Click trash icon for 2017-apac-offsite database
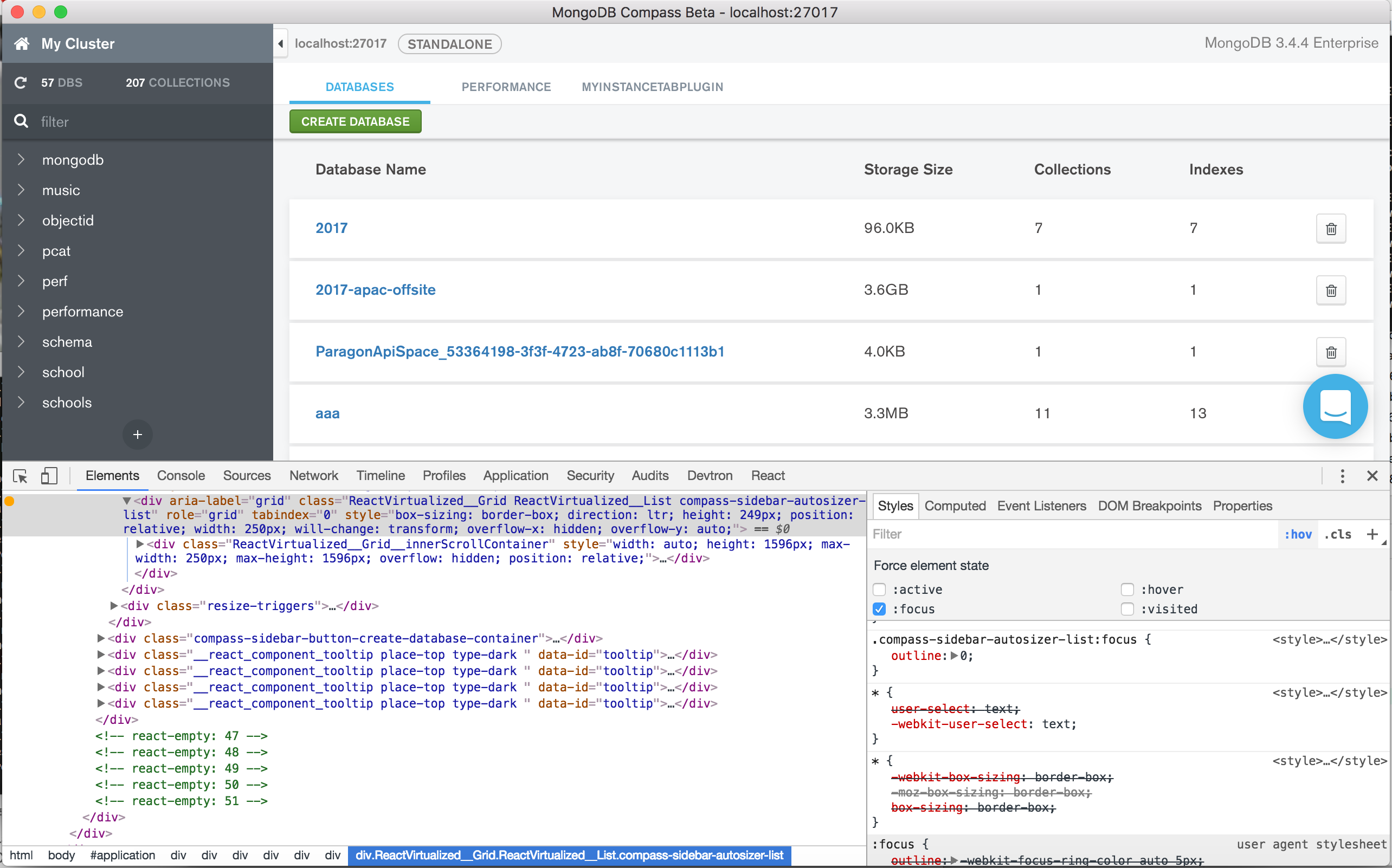This screenshot has height=868, width=1392. pos(1331,290)
